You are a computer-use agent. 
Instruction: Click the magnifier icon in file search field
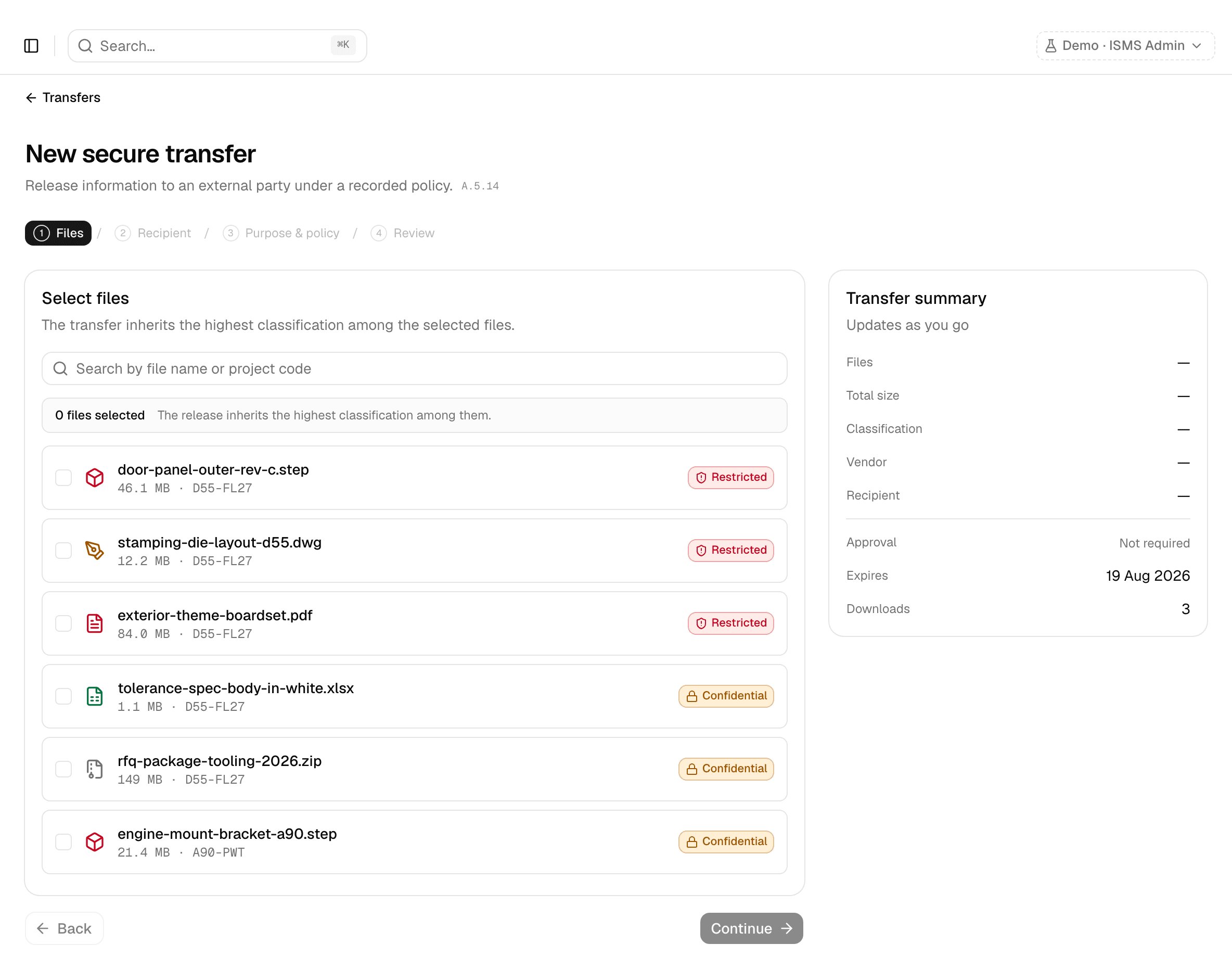(61, 368)
